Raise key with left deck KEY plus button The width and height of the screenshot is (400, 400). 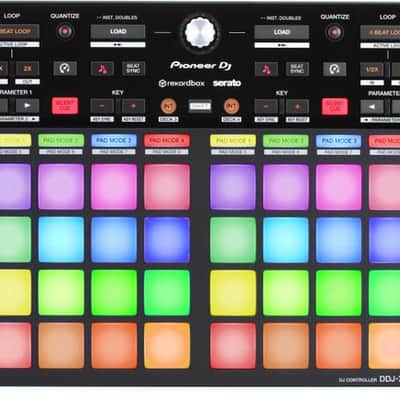[x=133, y=106]
